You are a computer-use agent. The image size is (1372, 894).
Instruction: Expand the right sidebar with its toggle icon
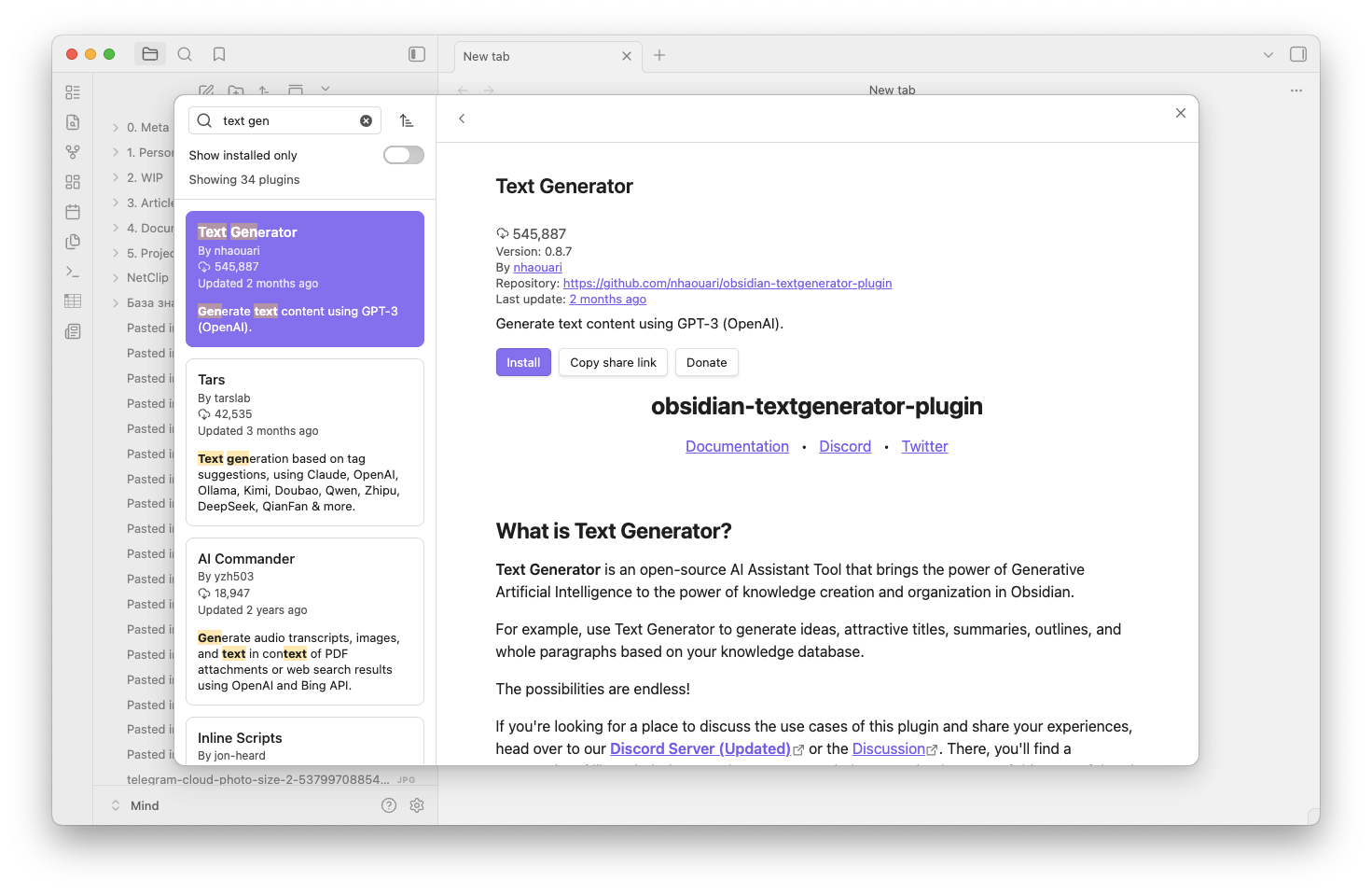pyautogui.click(x=1298, y=54)
